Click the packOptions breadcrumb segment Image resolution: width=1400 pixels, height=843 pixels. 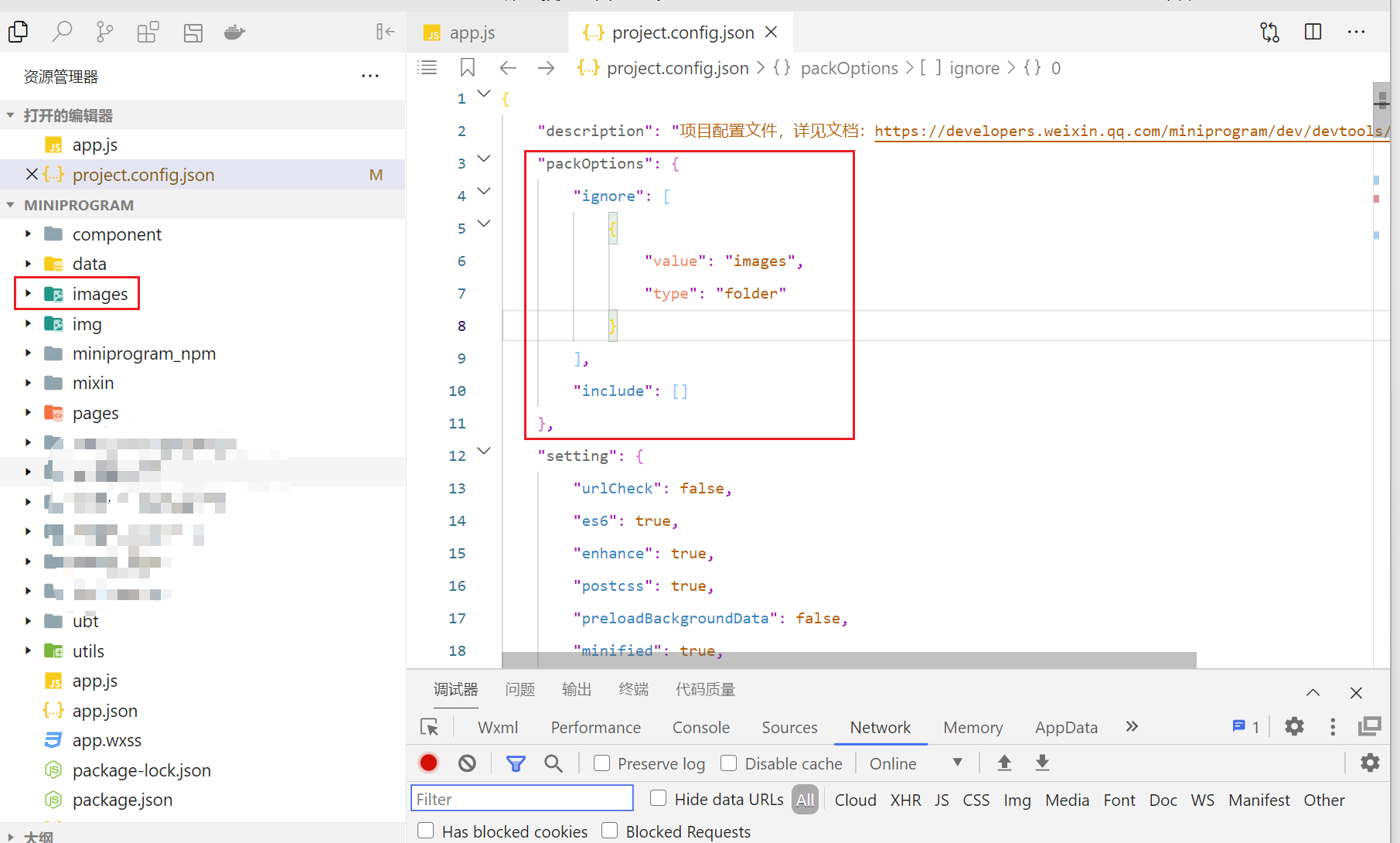(x=849, y=68)
